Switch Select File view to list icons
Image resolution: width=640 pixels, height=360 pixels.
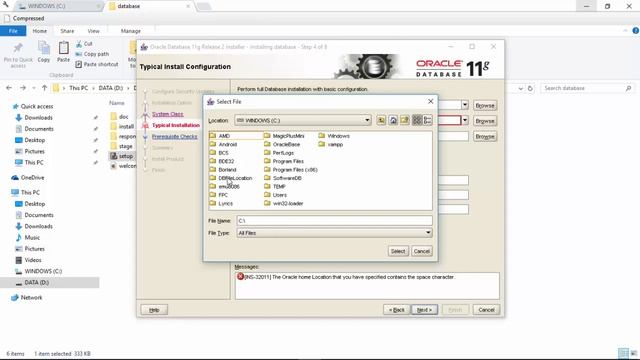tap(417, 120)
